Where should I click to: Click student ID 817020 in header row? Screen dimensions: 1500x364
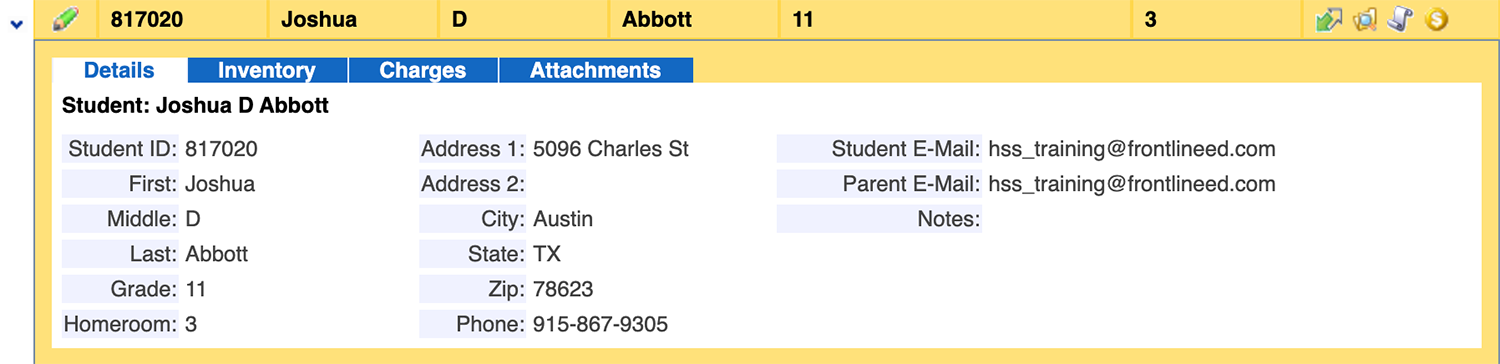pos(147,19)
